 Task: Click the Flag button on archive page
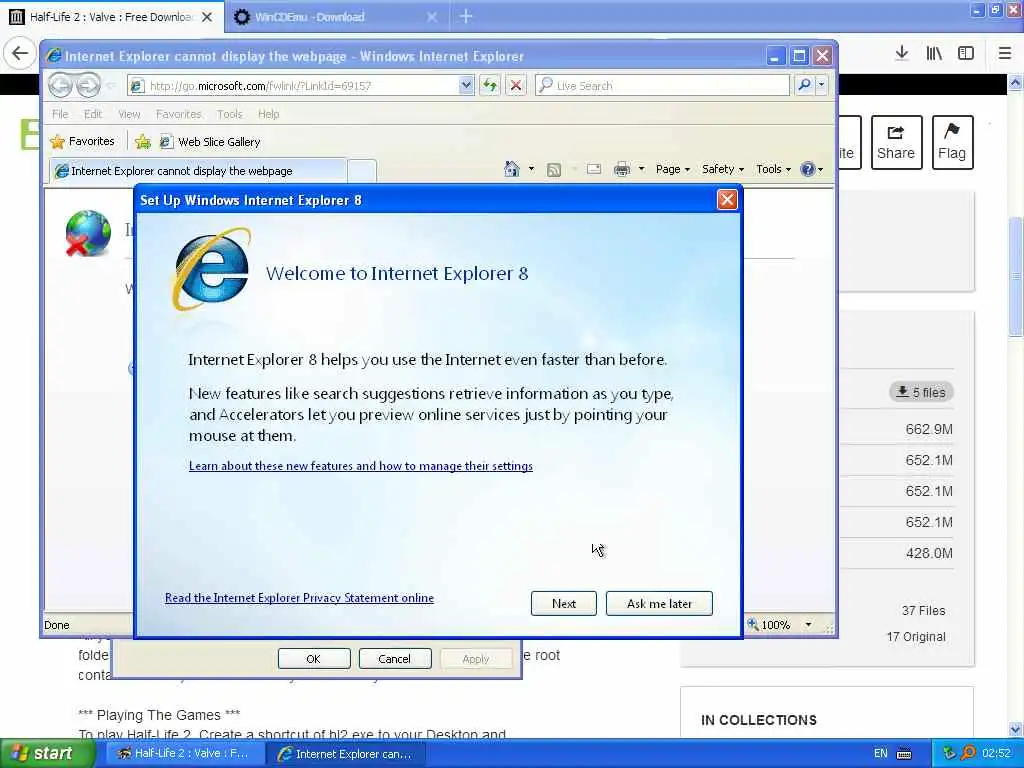point(952,142)
